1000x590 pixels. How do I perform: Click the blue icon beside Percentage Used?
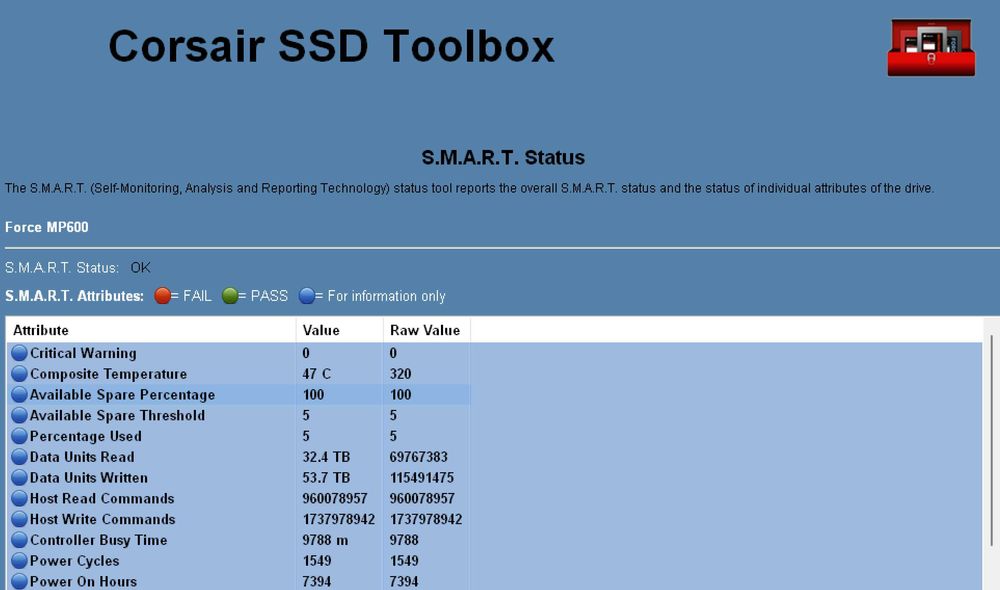(20, 436)
